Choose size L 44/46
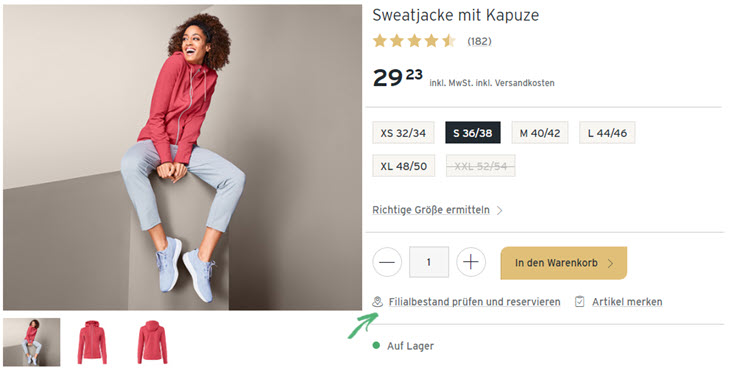734x368 pixels. (607, 133)
